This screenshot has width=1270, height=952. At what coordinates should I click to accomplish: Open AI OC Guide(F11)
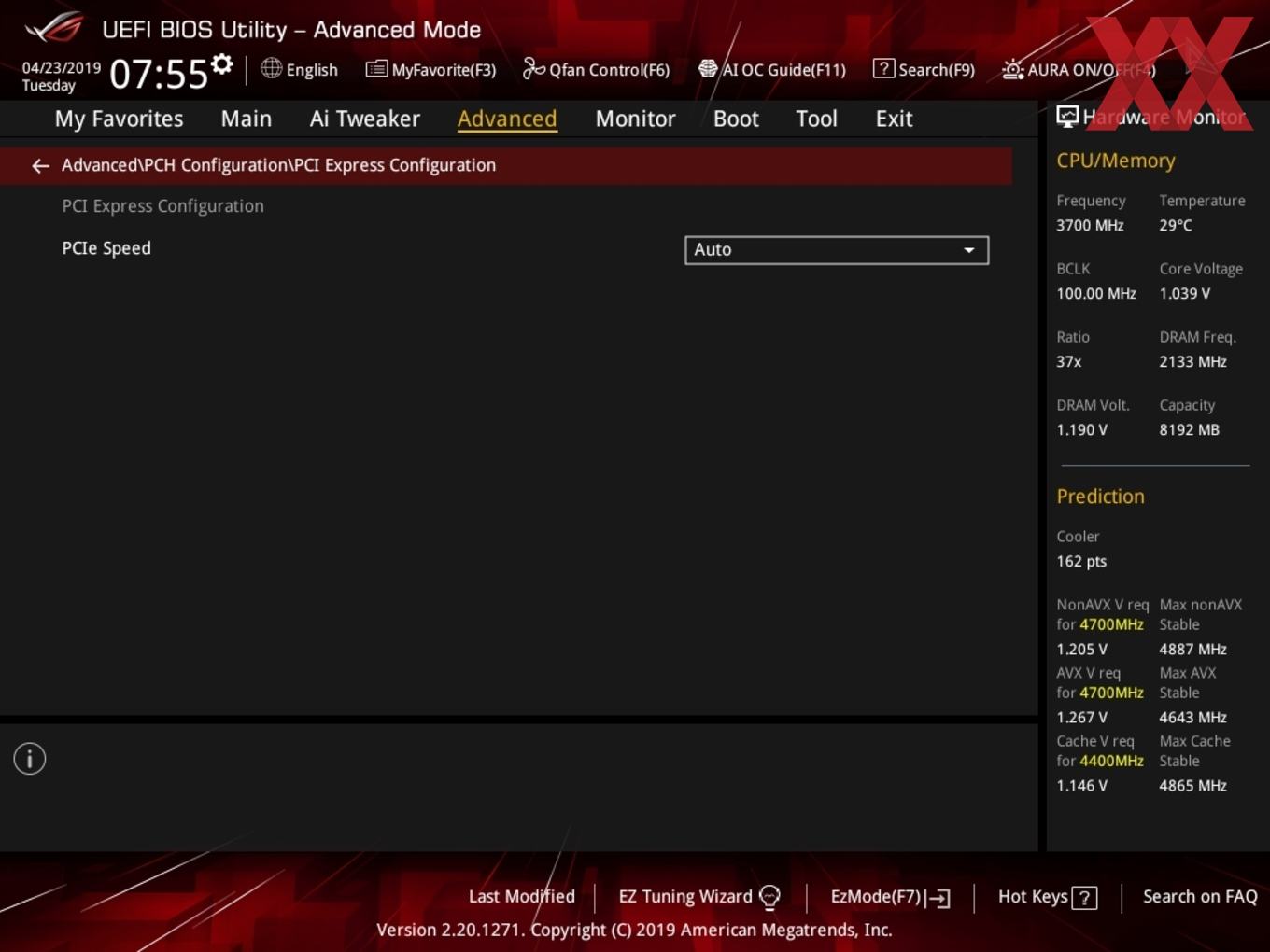point(771,69)
